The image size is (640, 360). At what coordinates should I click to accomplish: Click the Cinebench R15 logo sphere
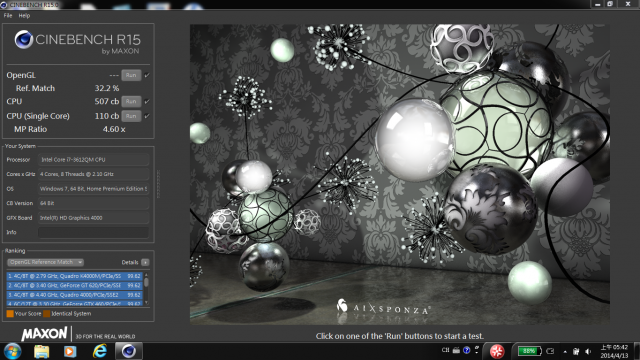(24, 40)
